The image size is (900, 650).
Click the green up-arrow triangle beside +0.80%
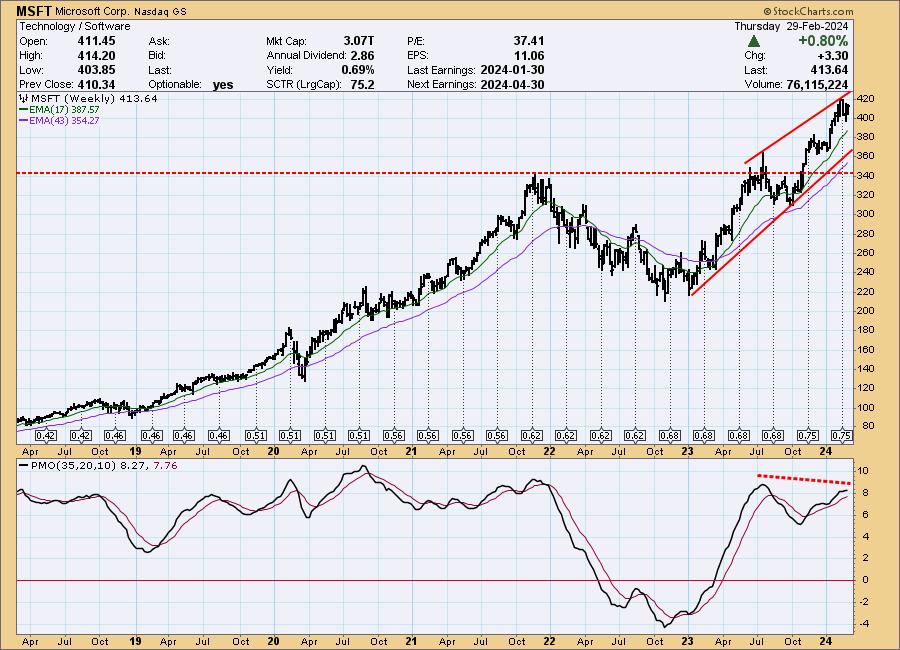tap(753, 41)
